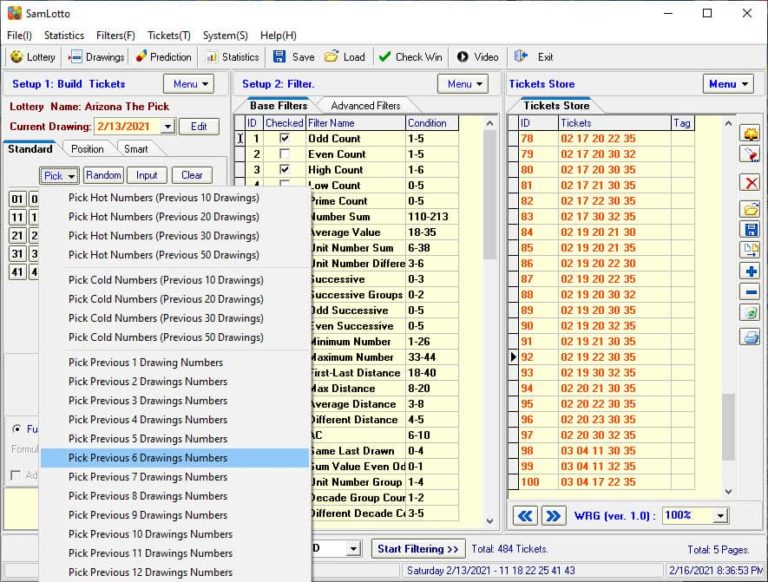Open the Setup 1 Build Tickets Menu dropdown
Image resolution: width=768 pixels, height=582 pixels.
[189, 84]
